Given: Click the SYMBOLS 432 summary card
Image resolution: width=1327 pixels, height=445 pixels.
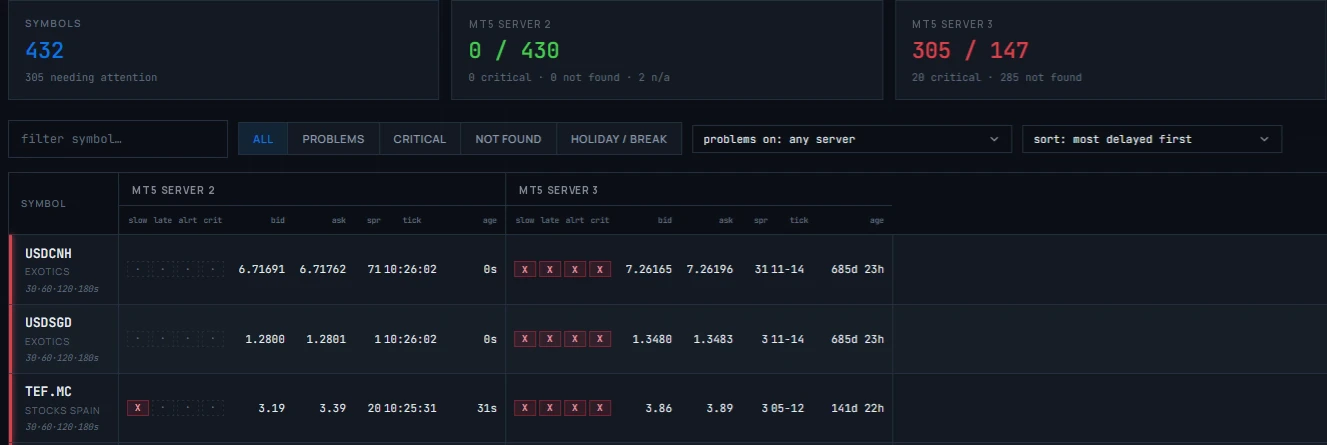Looking at the screenshot, I should pos(223,49).
